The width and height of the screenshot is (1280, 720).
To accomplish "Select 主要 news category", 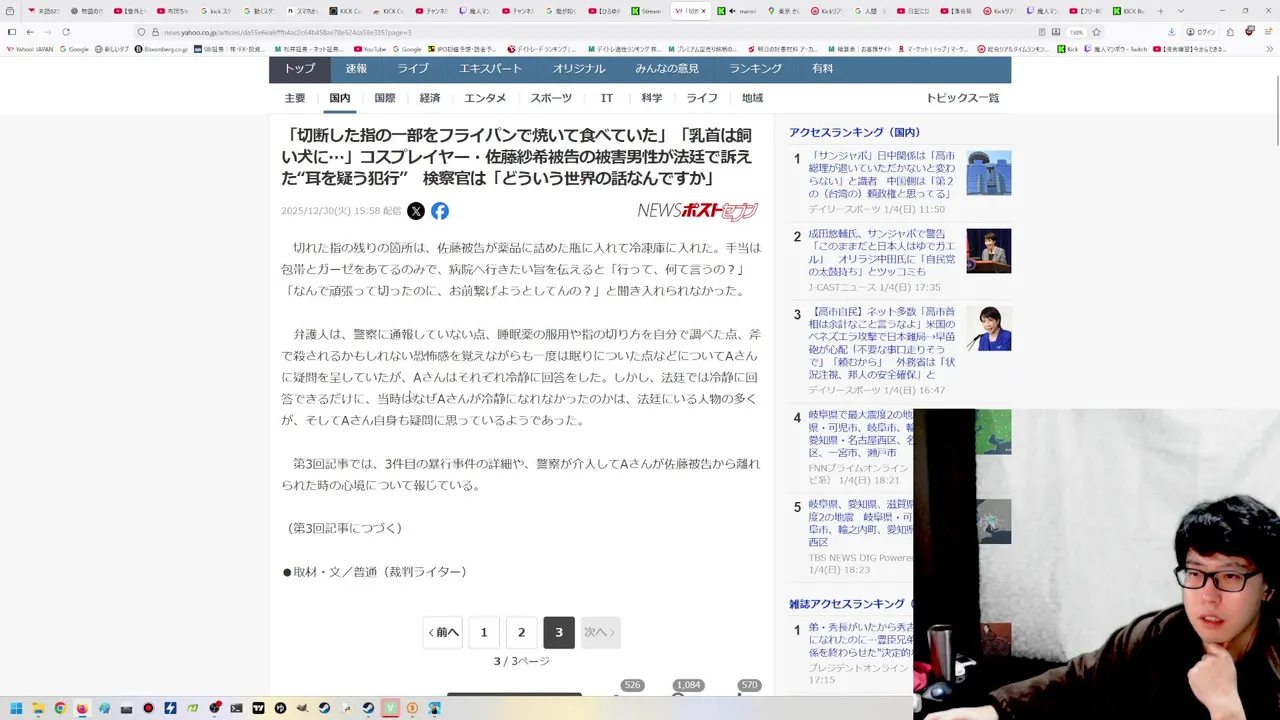I will (x=295, y=98).
